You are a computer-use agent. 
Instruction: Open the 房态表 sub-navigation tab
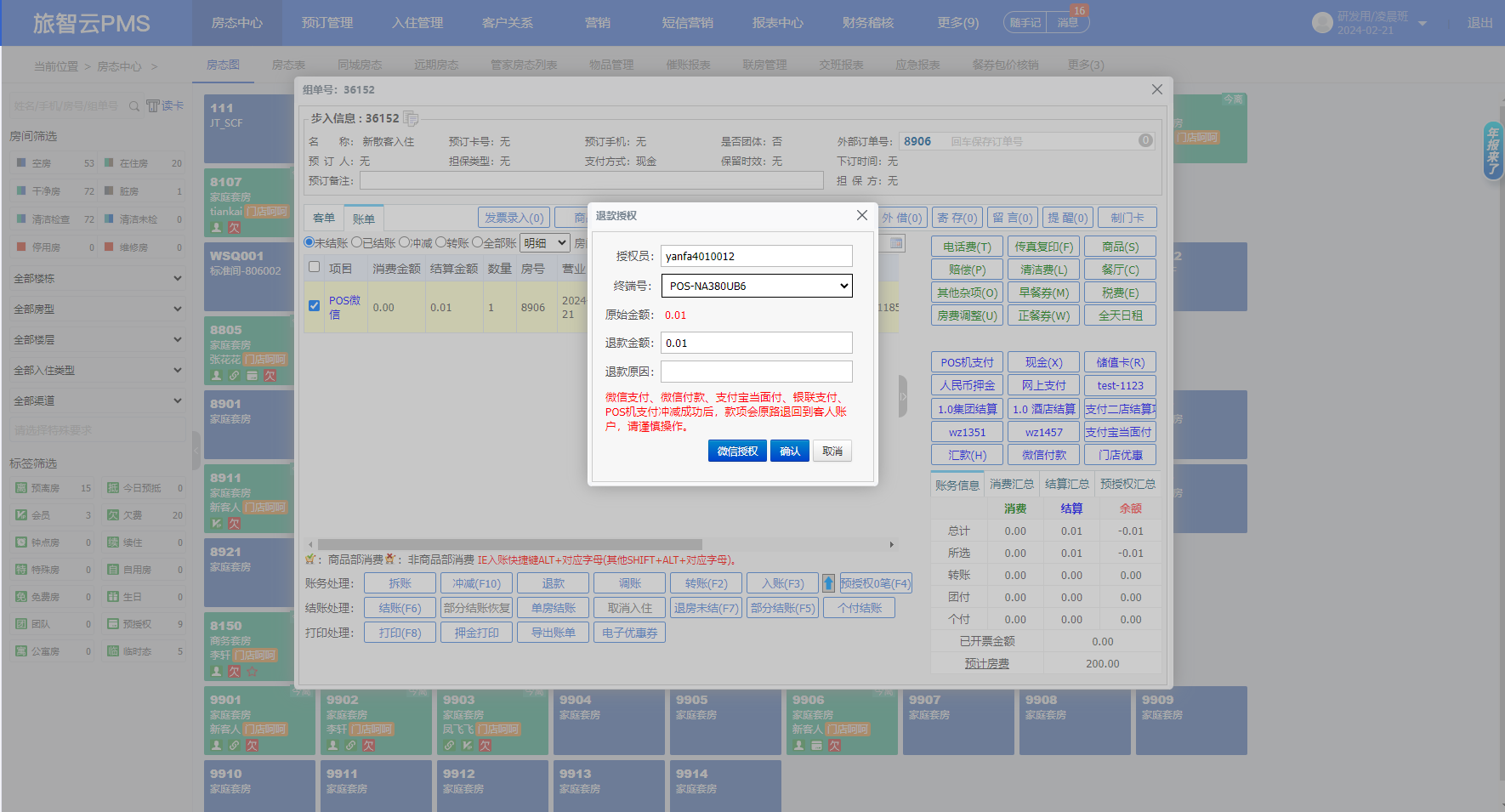tap(288, 65)
